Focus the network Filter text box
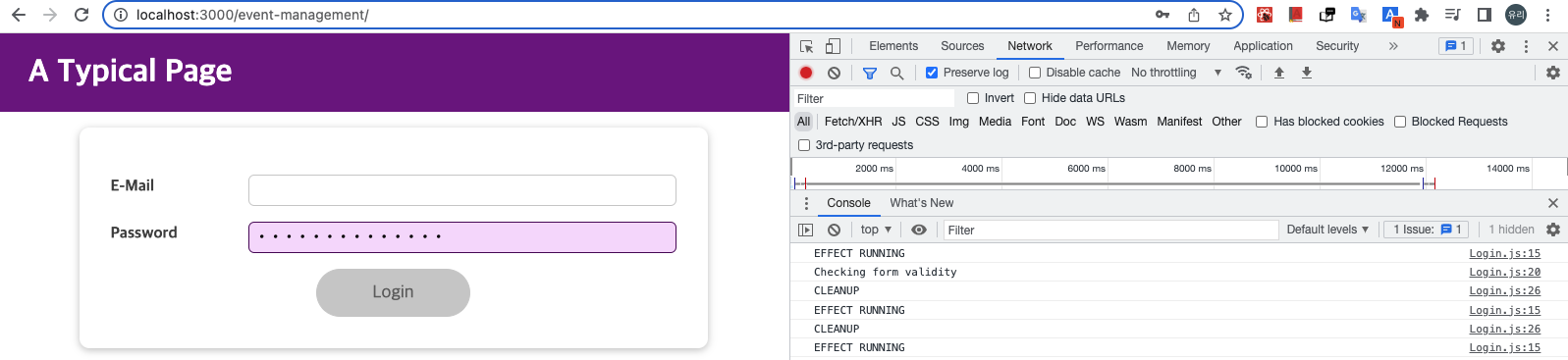 pyautogui.click(x=874, y=98)
